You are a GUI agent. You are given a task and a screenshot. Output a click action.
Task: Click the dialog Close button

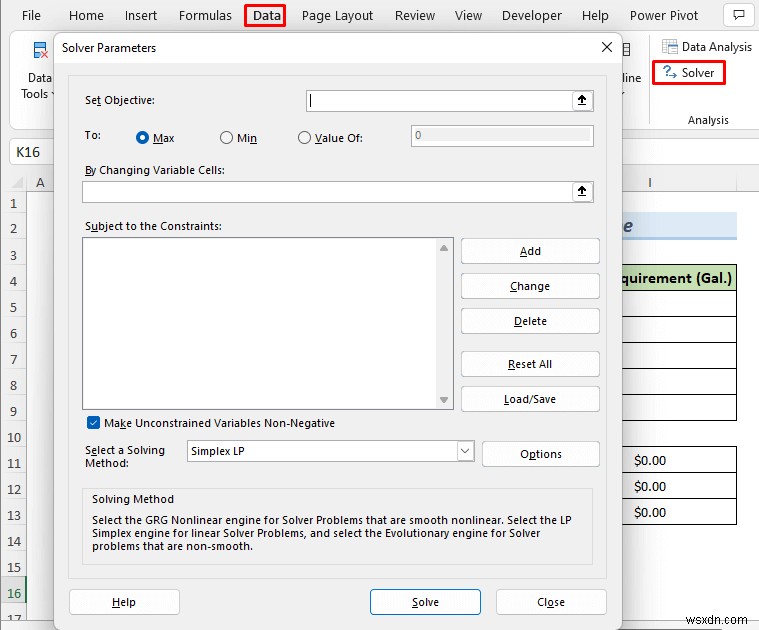pyautogui.click(x=551, y=602)
